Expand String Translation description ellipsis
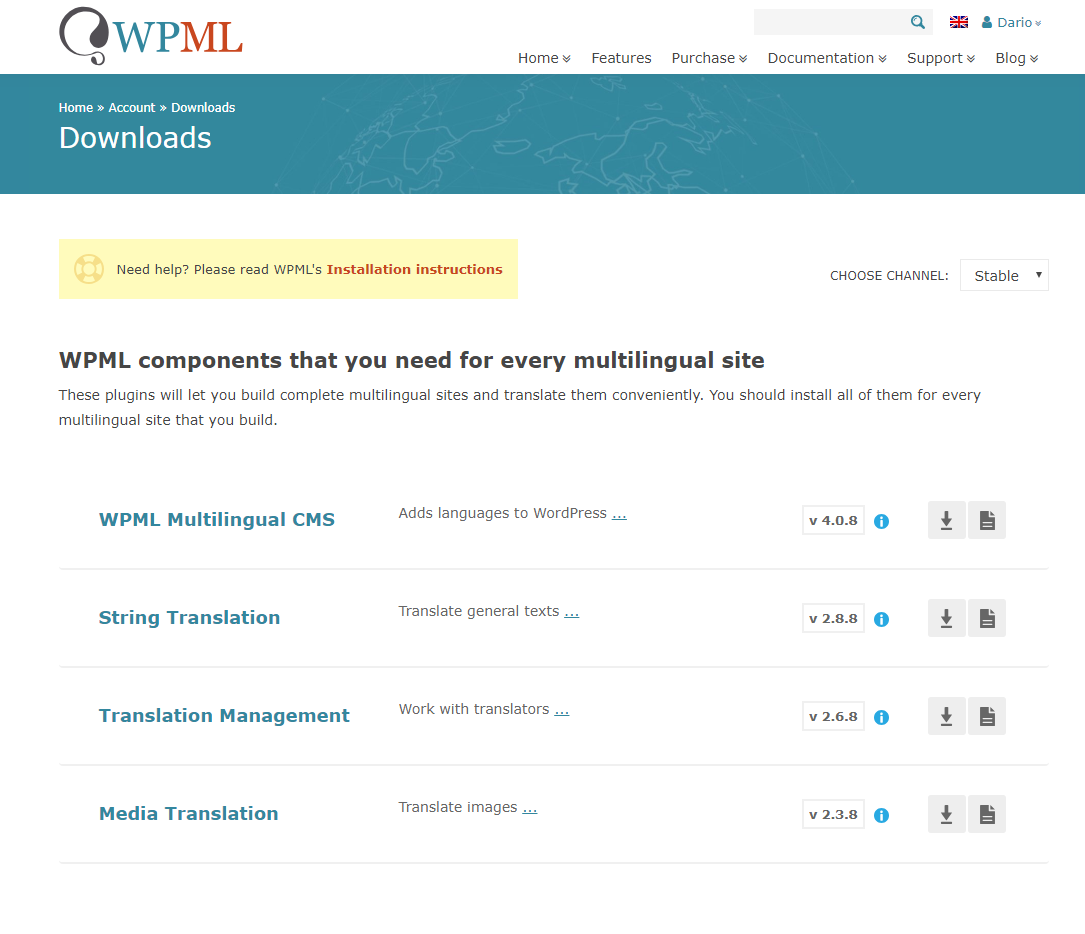This screenshot has width=1085, height=934. (572, 613)
